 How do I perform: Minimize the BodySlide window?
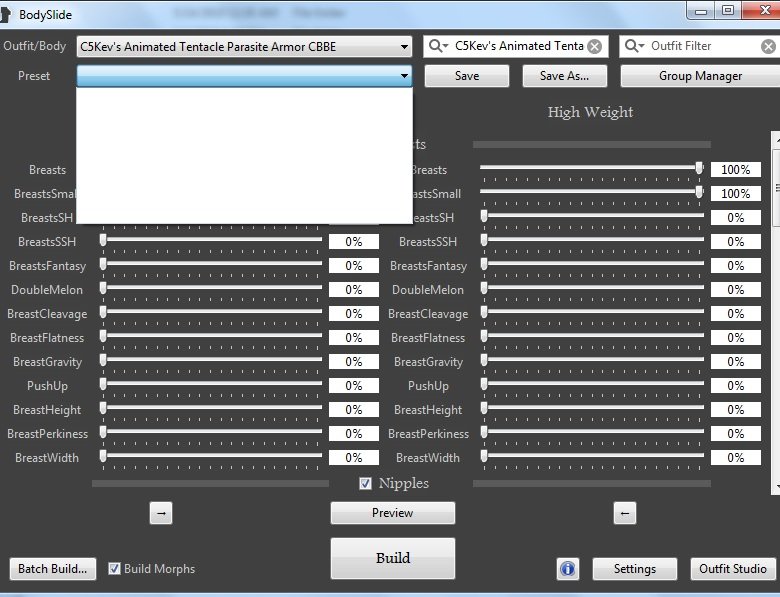701,11
